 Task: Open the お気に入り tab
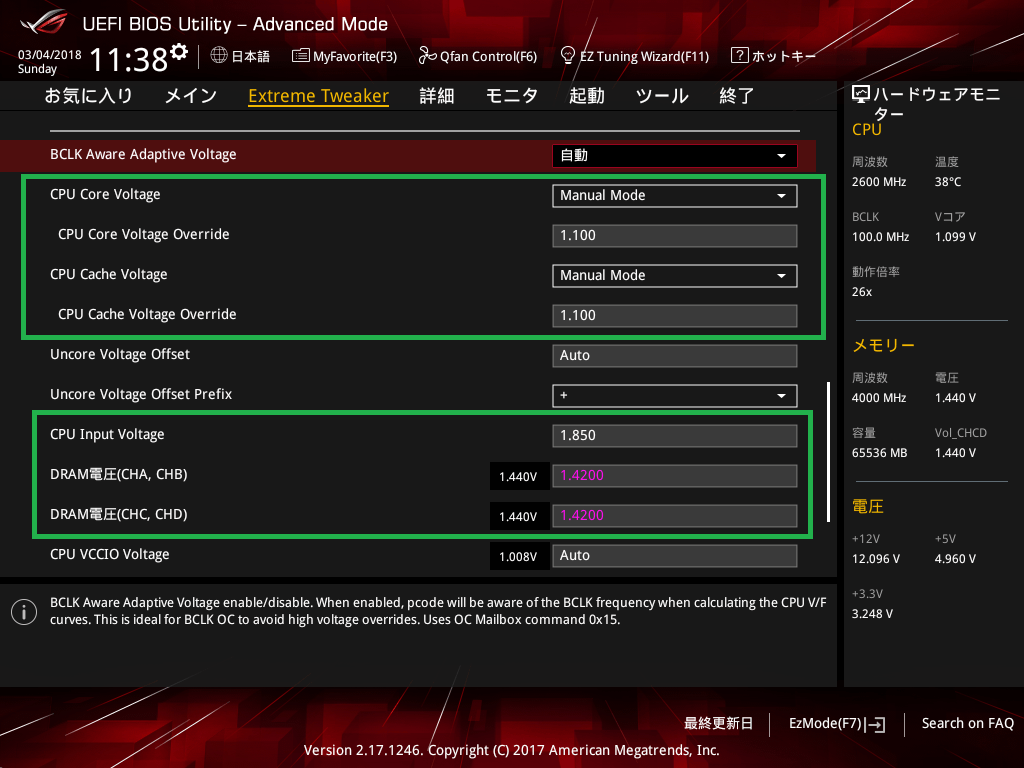click(x=89, y=96)
